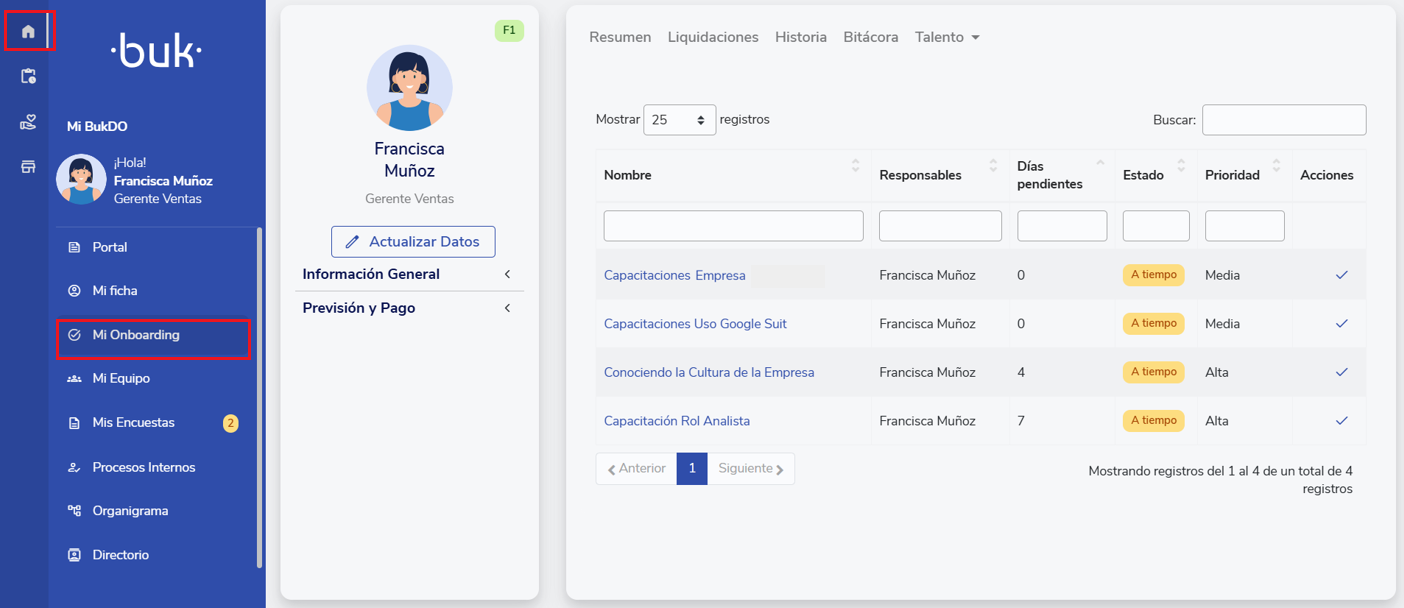Click the Actualizar Datos button

point(413,242)
